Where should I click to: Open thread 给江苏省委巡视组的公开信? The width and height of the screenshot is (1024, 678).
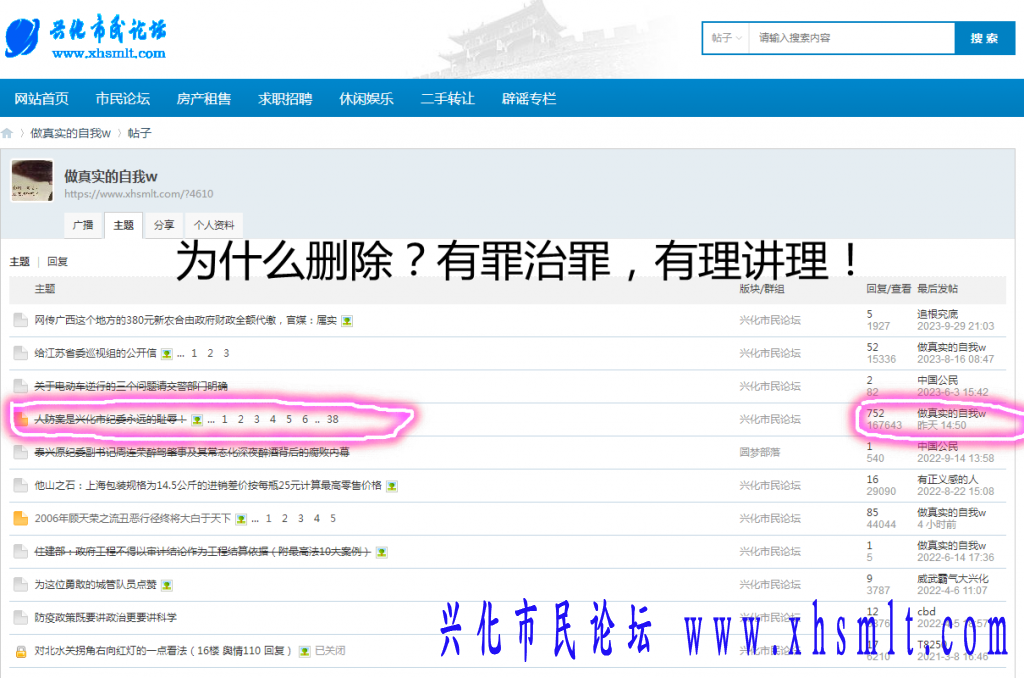point(95,353)
